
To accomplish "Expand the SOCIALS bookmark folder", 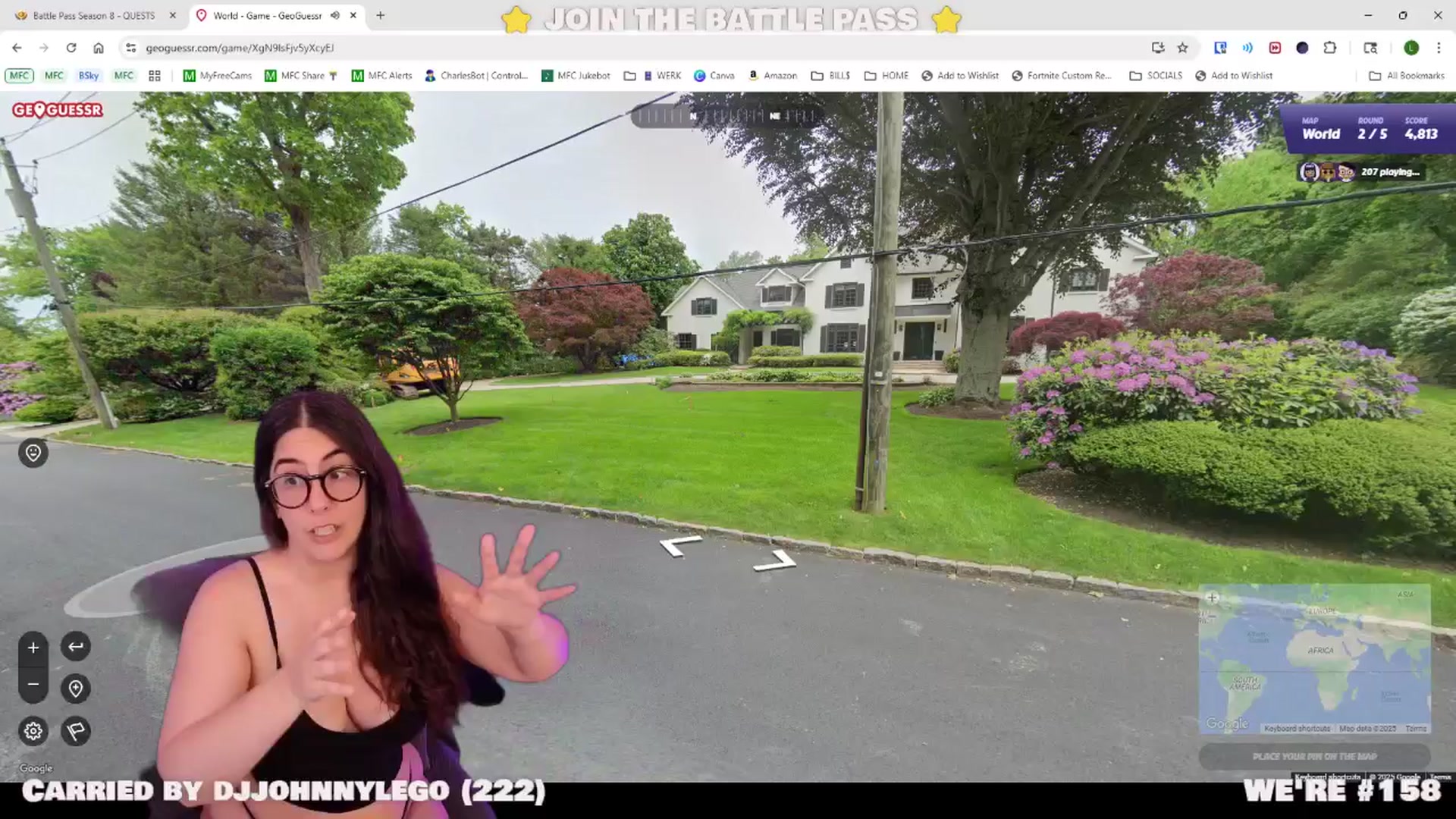I will [x=1156, y=76].
